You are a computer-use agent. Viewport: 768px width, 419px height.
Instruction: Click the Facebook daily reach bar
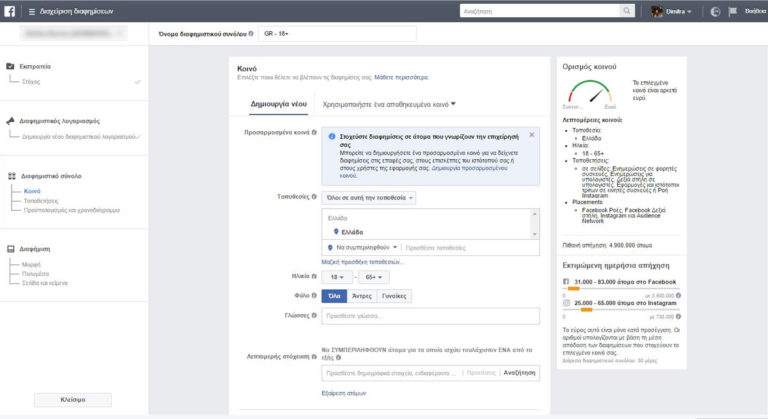pos(621,289)
